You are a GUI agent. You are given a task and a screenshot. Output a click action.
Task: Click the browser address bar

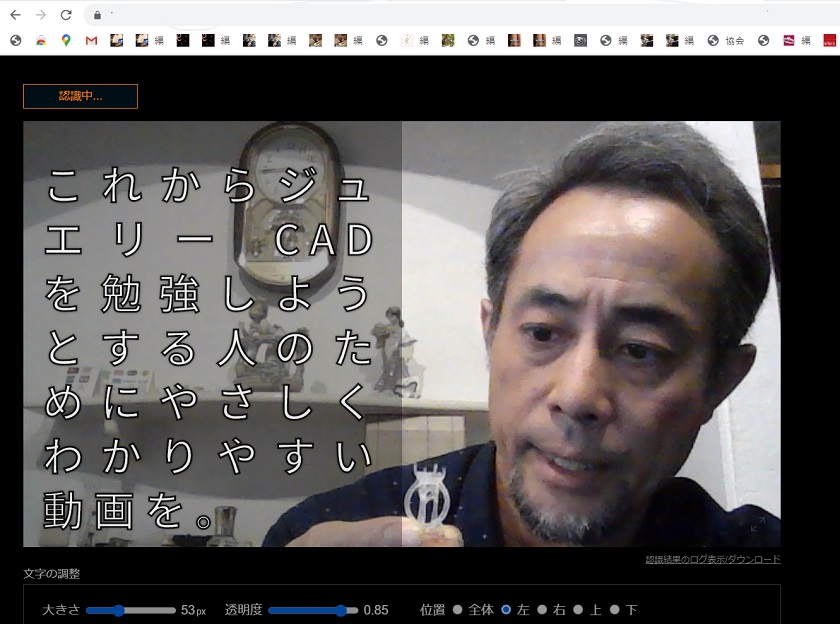[450, 15]
